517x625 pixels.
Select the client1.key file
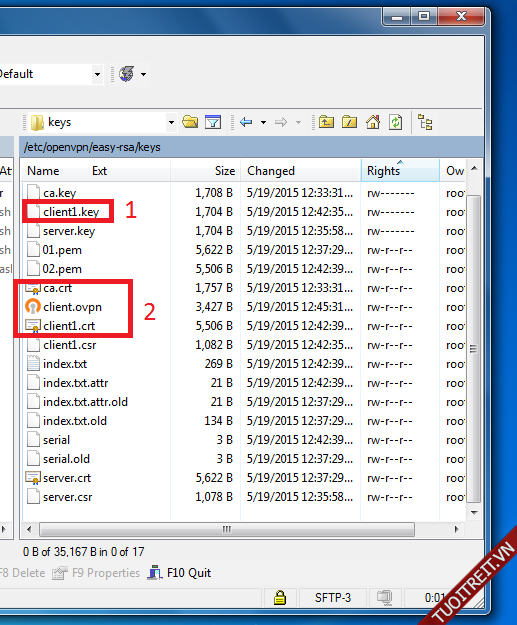(x=71, y=212)
